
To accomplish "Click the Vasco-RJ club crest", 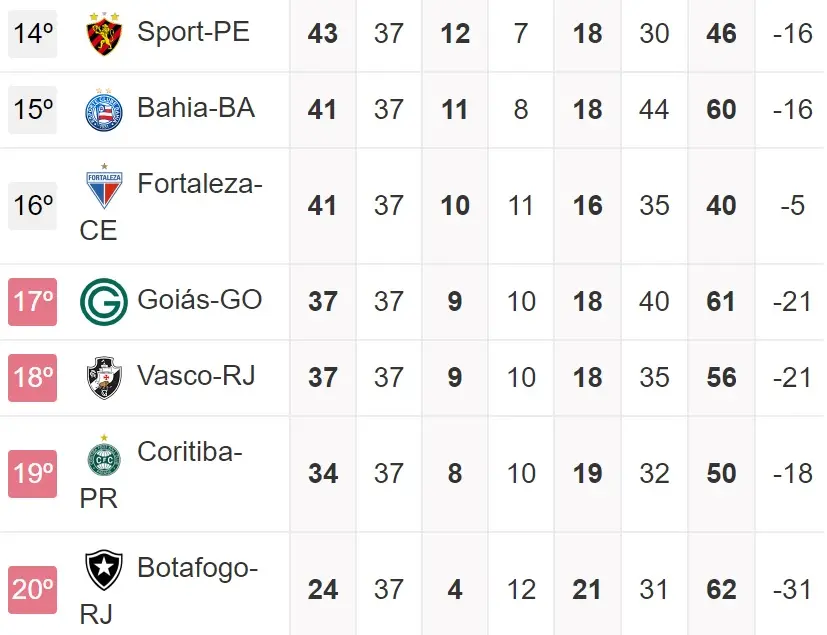I will point(104,377).
